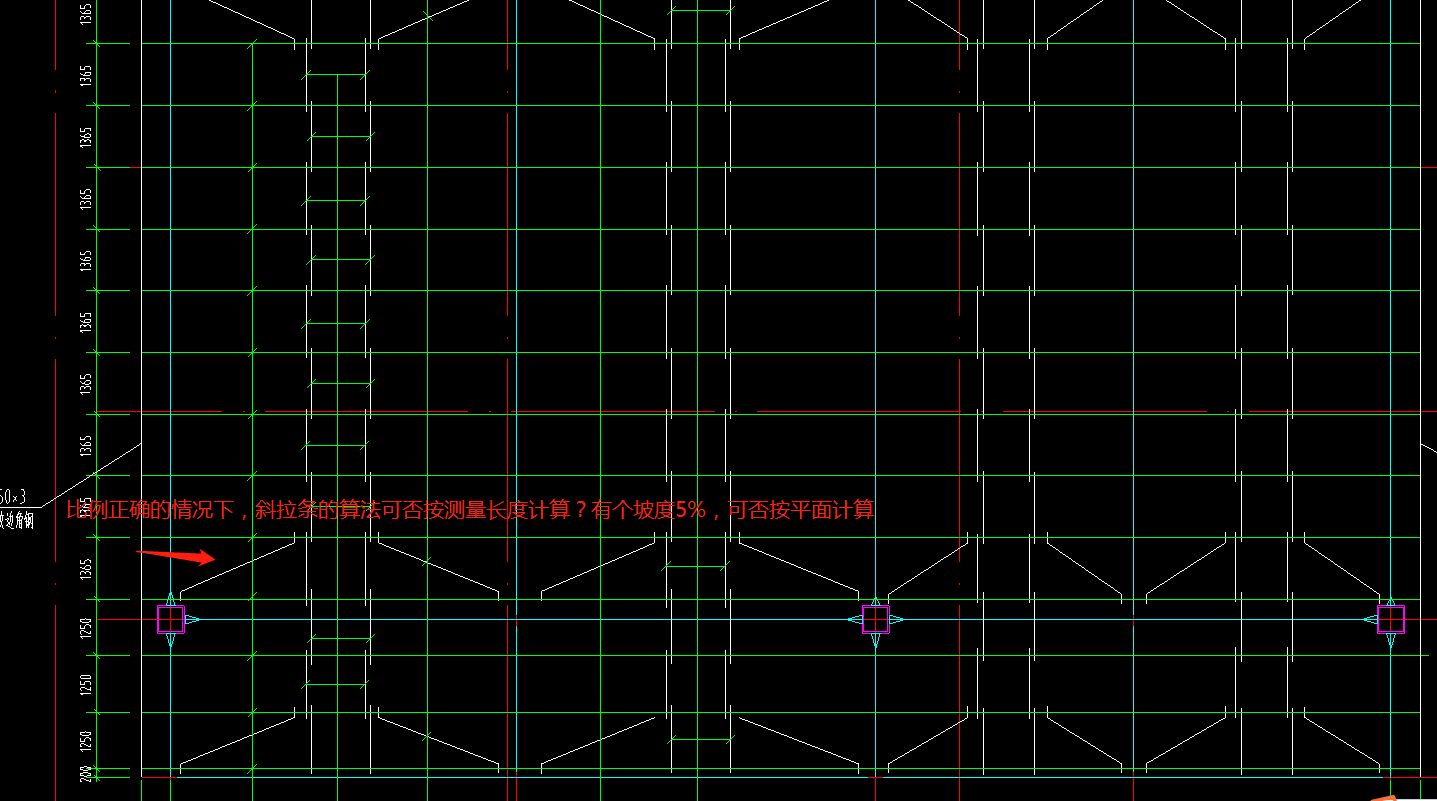1437x801 pixels.
Task: Click the red note text mentioning 坡度5%
Action: (x=470, y=510)
